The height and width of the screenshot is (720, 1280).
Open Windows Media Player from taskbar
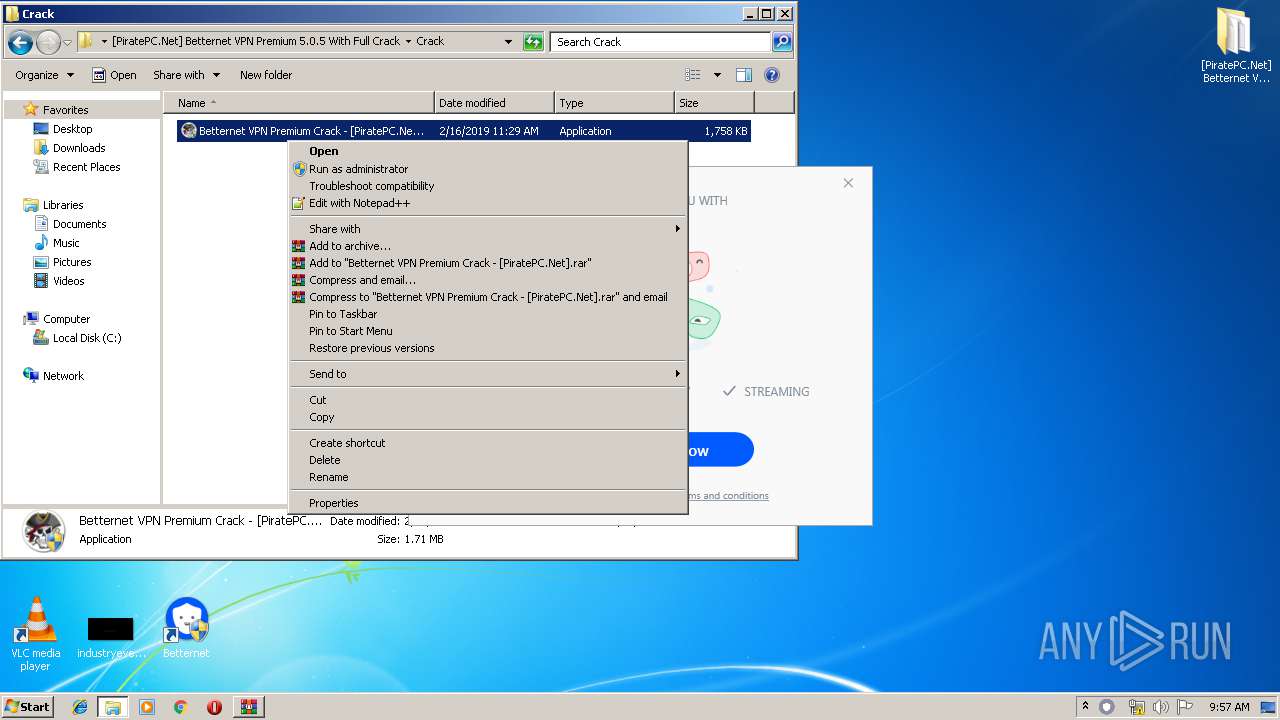(147, 707)
